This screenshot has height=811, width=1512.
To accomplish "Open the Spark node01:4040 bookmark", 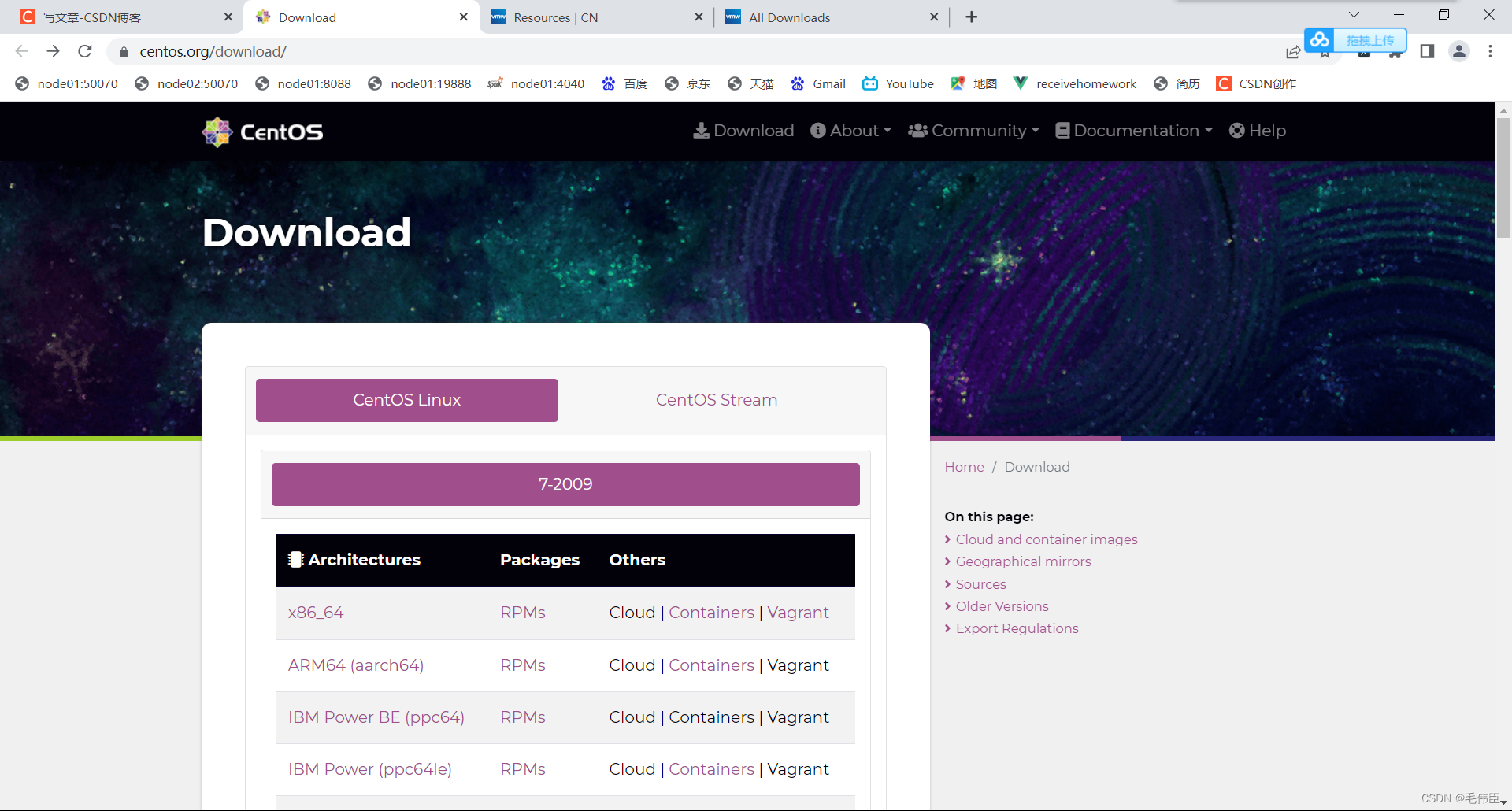I will pyautogui.click(x=536, y=83).
